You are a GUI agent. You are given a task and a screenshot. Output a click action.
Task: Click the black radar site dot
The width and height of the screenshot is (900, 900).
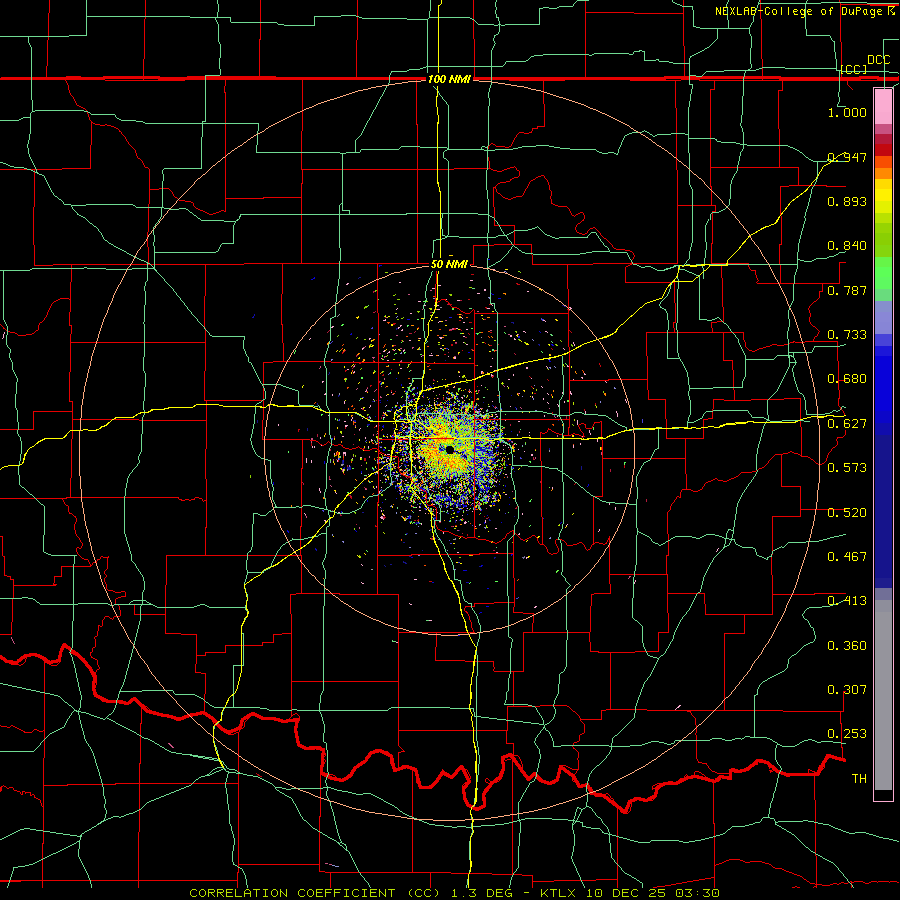[x=450, y=449]
